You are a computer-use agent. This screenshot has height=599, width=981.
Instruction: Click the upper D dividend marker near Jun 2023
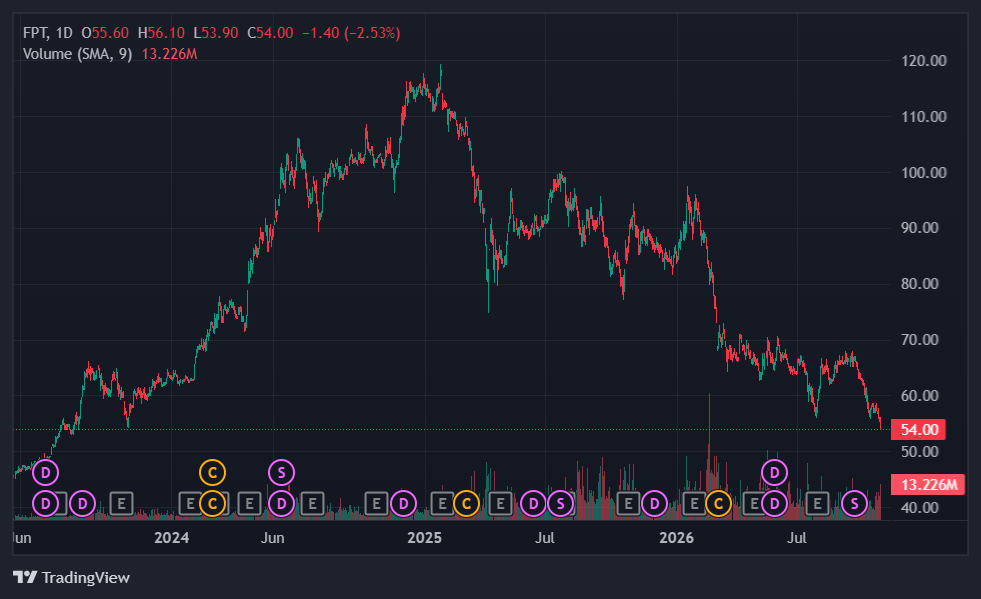pos(45,473)
